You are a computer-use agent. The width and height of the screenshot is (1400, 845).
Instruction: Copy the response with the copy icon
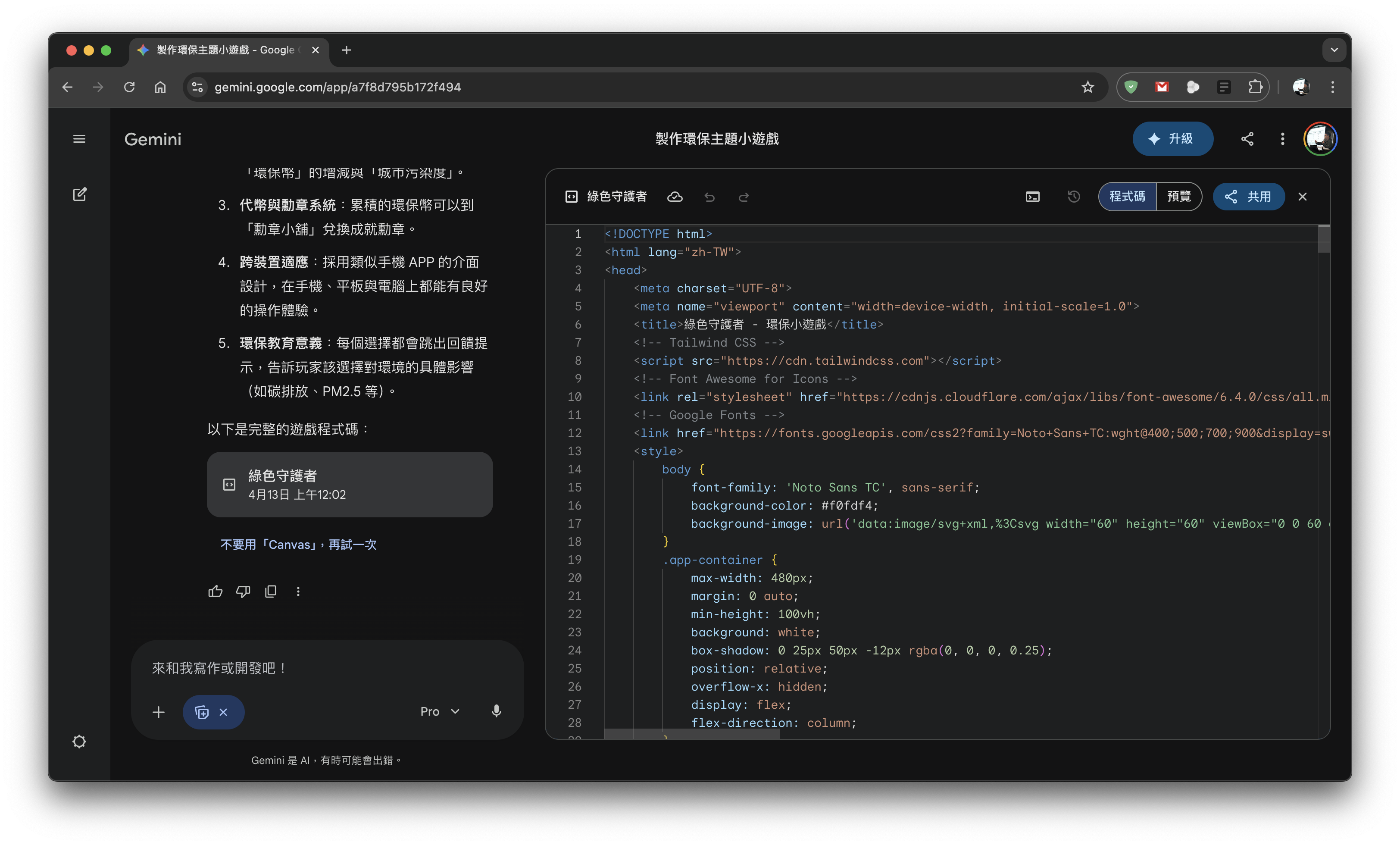pyautogui.click(x=270, y=591)
